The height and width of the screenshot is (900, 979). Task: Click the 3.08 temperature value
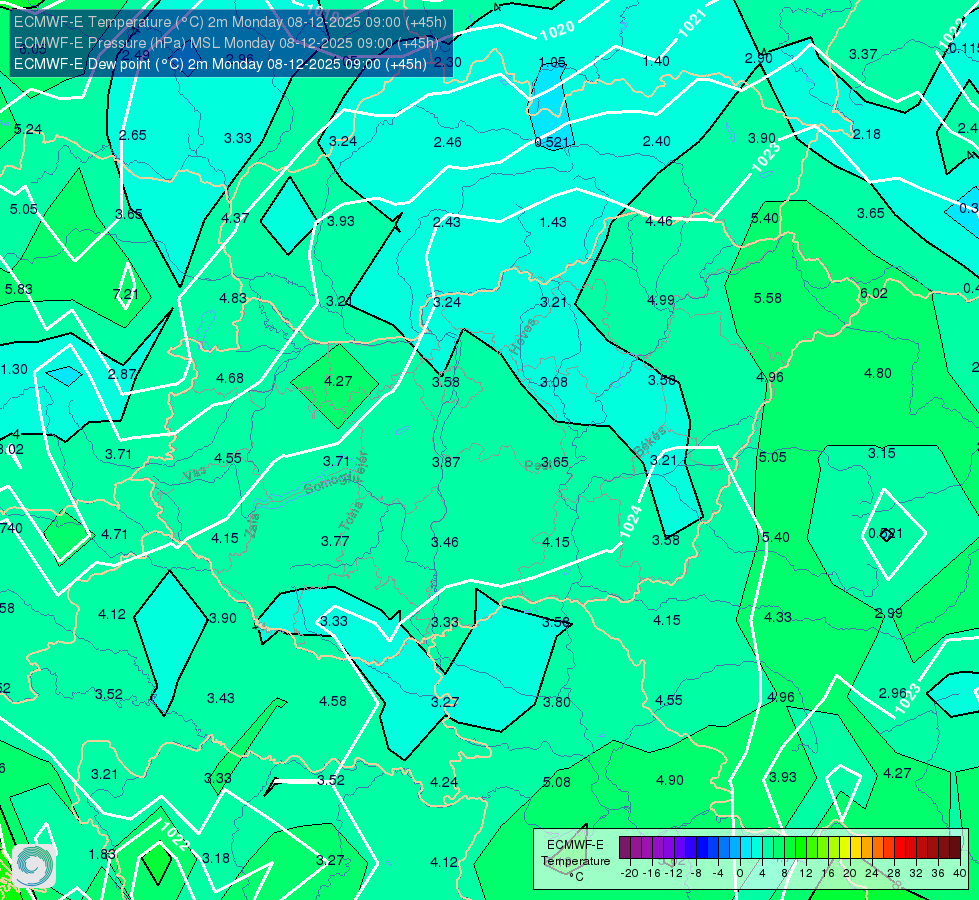554,382
